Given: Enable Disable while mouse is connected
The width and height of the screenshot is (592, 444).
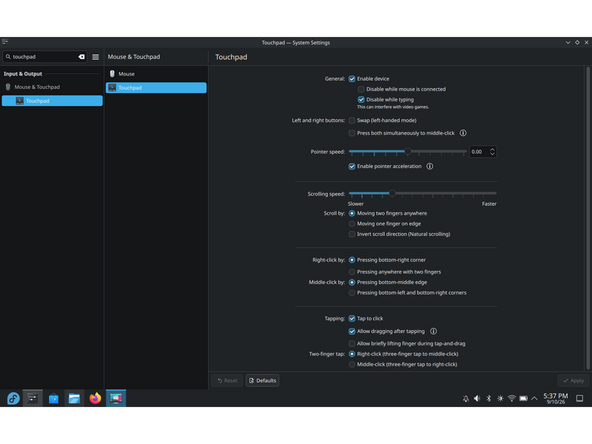Looking at the screenshot, I should (361, 89).
